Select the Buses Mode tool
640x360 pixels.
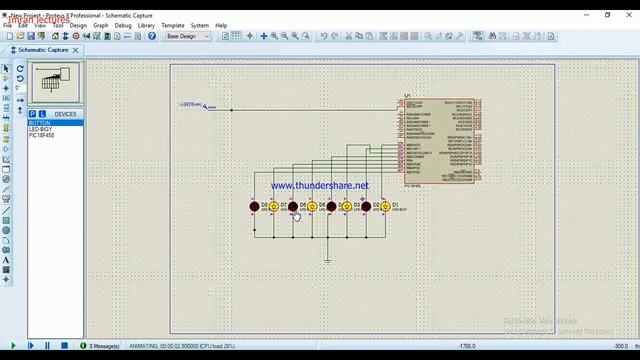(6, 118)
